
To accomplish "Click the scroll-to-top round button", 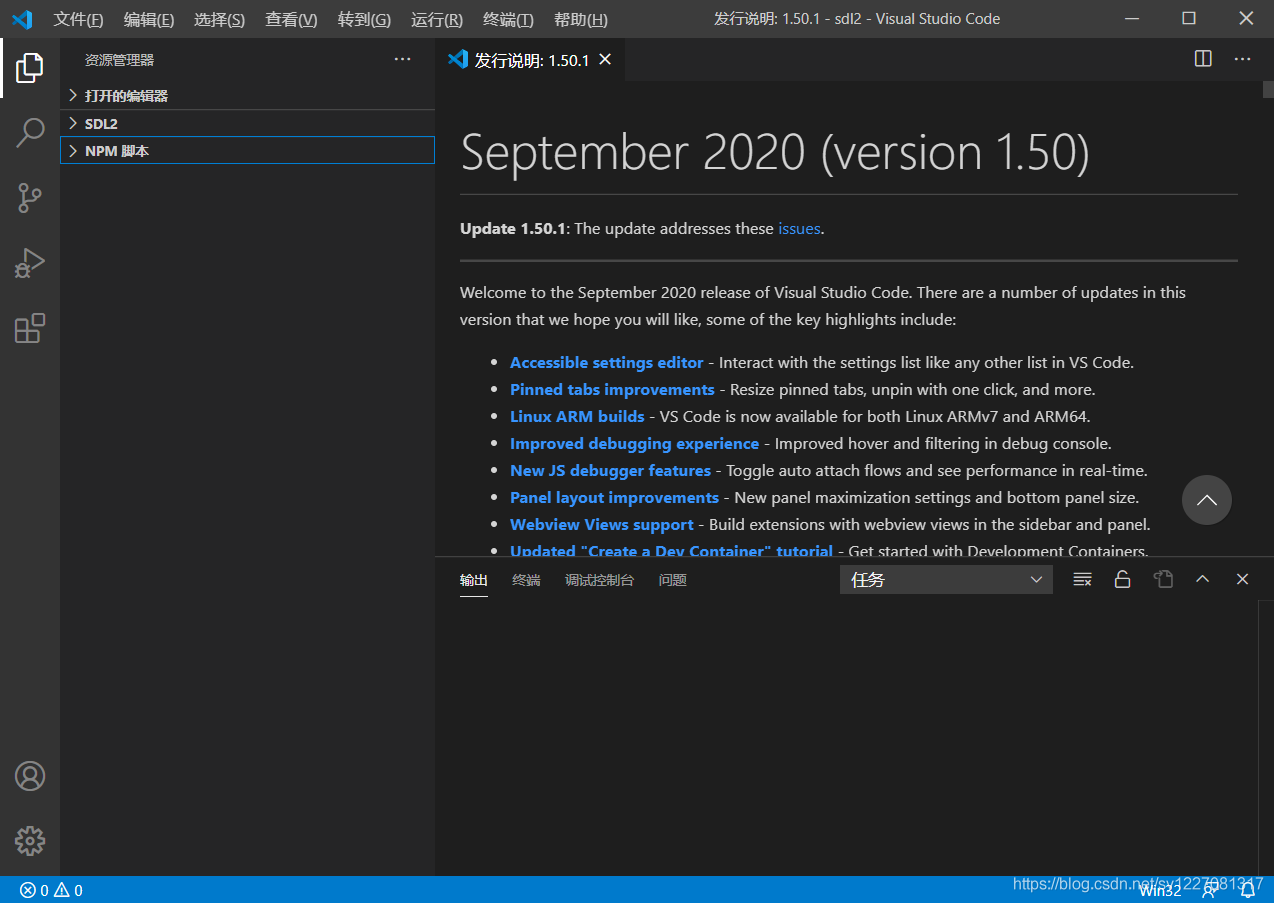I will pyautogui.click(x=1206, y=500).
